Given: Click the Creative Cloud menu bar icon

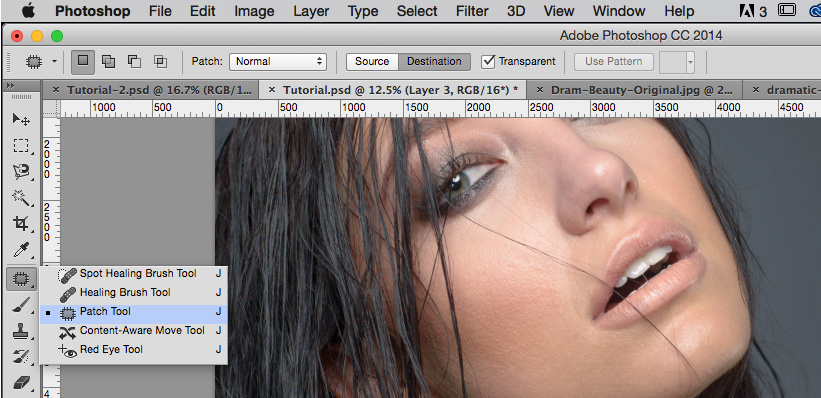Looking at the screenshot, I should pyautogui.click(x=814, y=10).
